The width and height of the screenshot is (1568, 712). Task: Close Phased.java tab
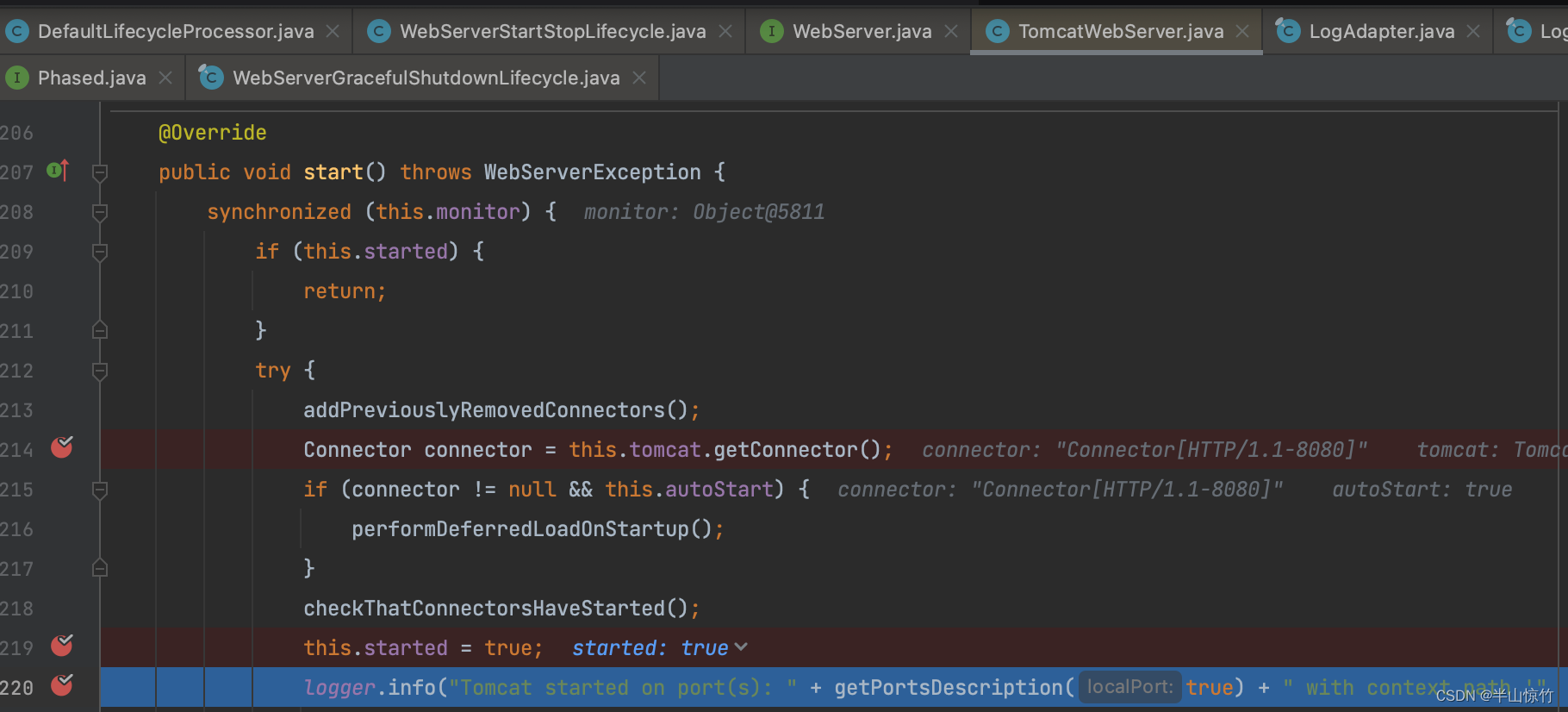click(x=165, y=78)
